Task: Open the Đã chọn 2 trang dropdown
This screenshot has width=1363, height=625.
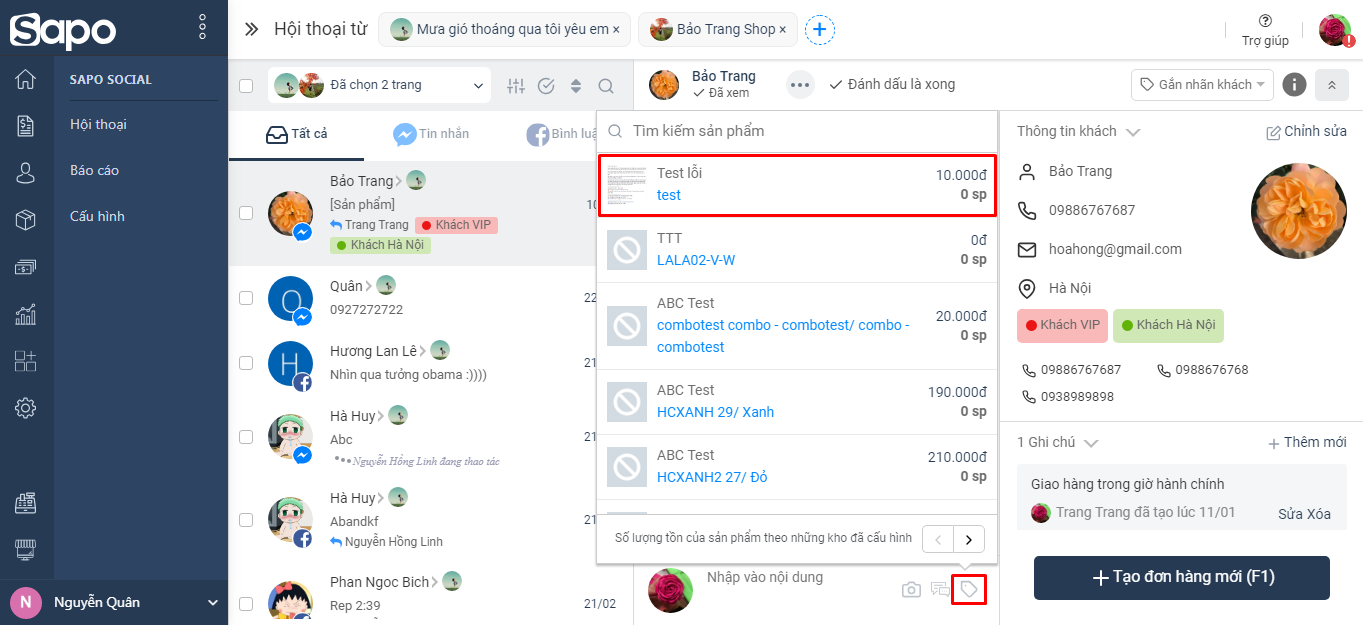Action: (379, 85)
